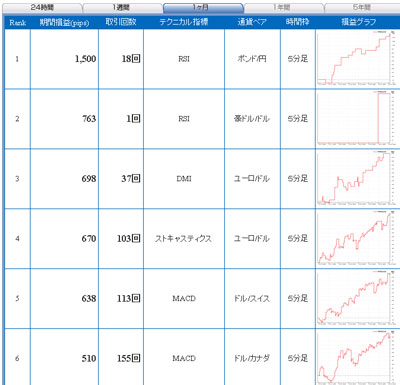The width and height of the screenshot is (400, 385).
Task: Open the rank 6 ドル/カナダ profit graph
Action: pyautogui.click(x=357, y=358)
